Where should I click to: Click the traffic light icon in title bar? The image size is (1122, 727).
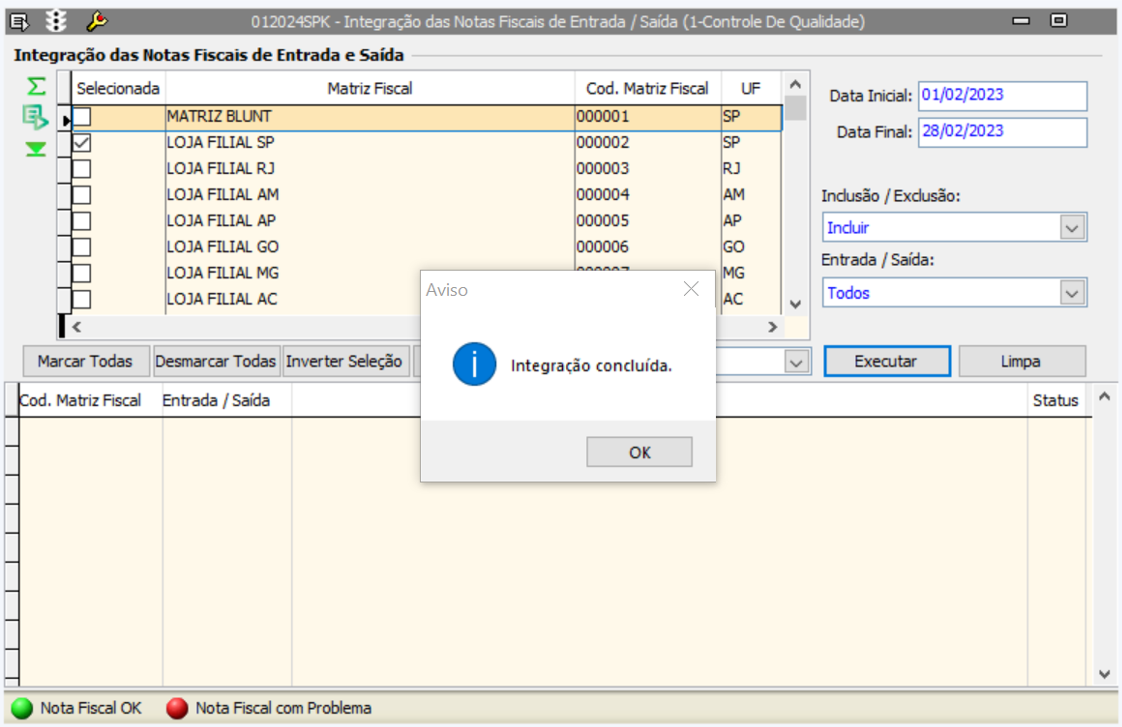point(56,20)
